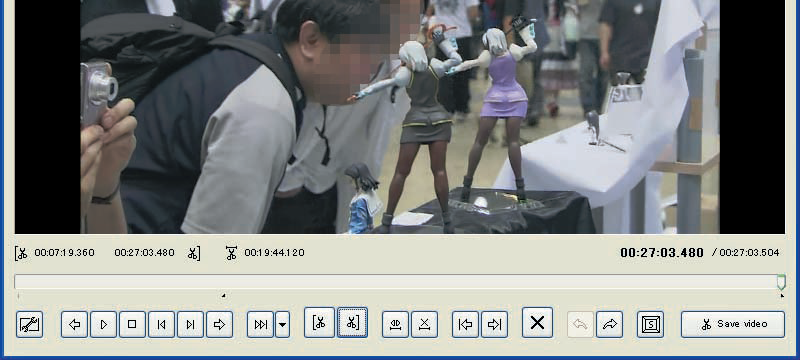Jump to the selection start marker
The height and width of the screenshot is (360, 800).
tap(465, 324)
